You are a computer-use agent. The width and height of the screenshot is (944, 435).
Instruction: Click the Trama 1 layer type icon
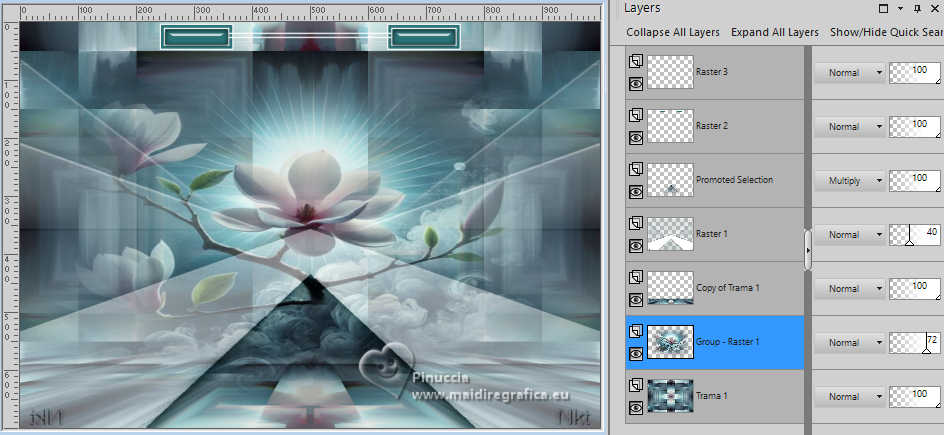[x=636, y=385]
